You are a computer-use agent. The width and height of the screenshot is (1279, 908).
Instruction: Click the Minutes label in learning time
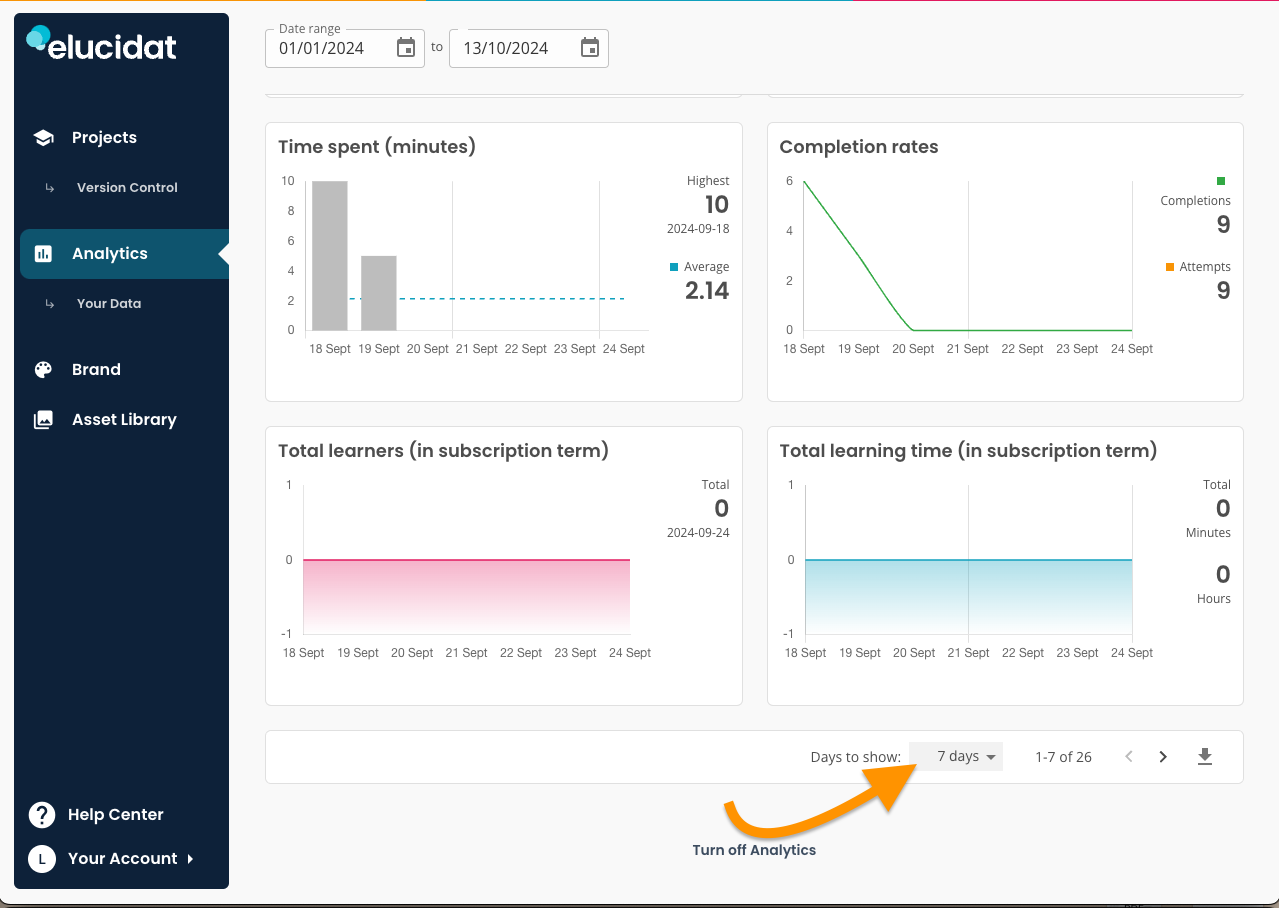click(x=1208, y=533)
